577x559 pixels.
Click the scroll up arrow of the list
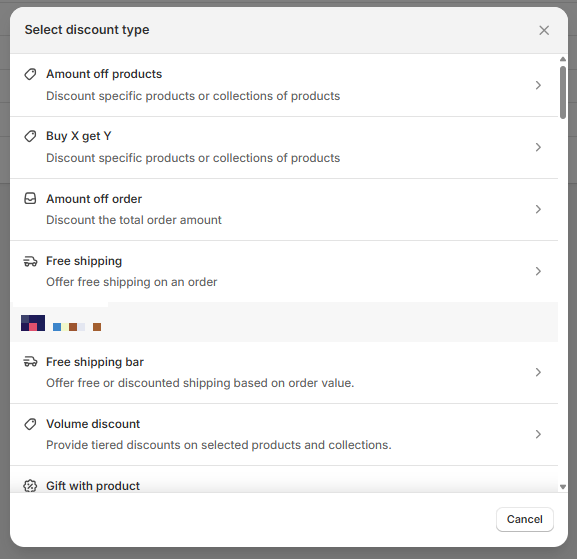coord(563,59)
